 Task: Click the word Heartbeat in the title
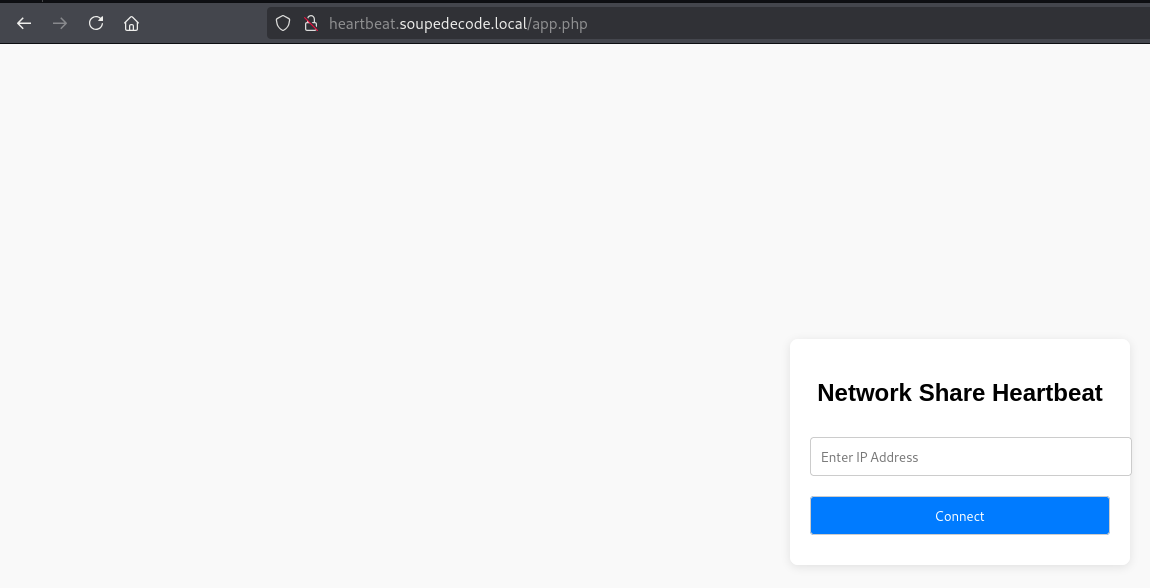tap(1047, 392)
